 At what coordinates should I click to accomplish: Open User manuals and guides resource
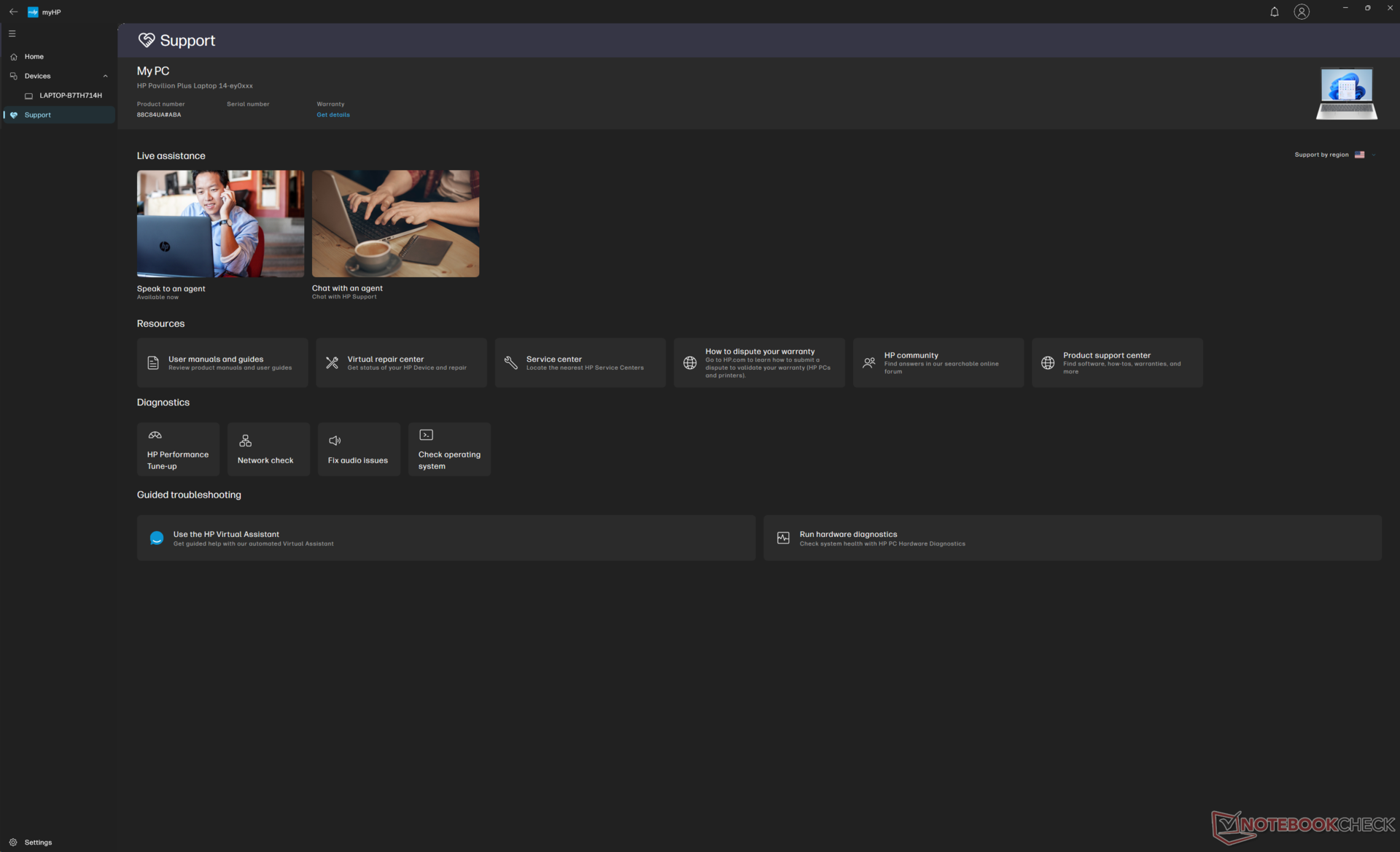click(222, 363)
